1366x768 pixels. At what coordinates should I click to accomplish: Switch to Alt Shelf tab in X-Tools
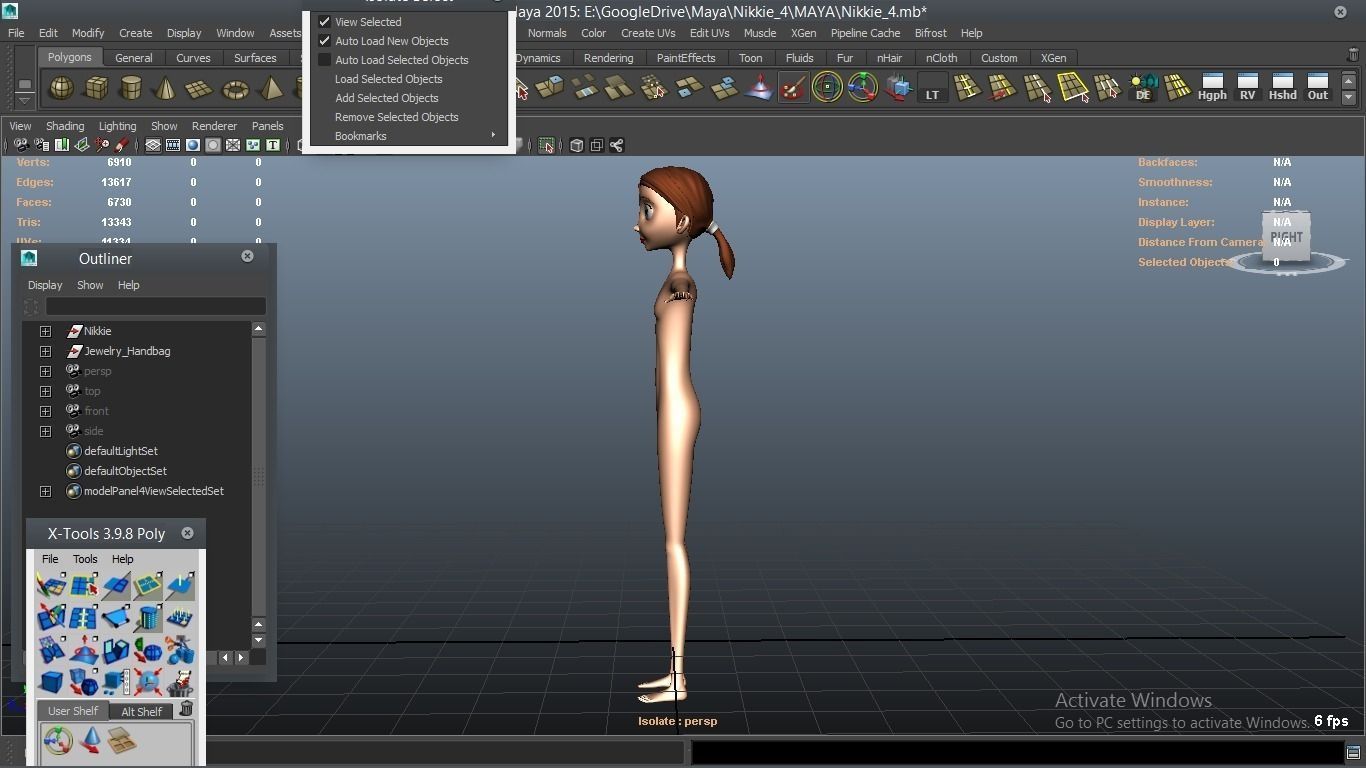(141, 711)
